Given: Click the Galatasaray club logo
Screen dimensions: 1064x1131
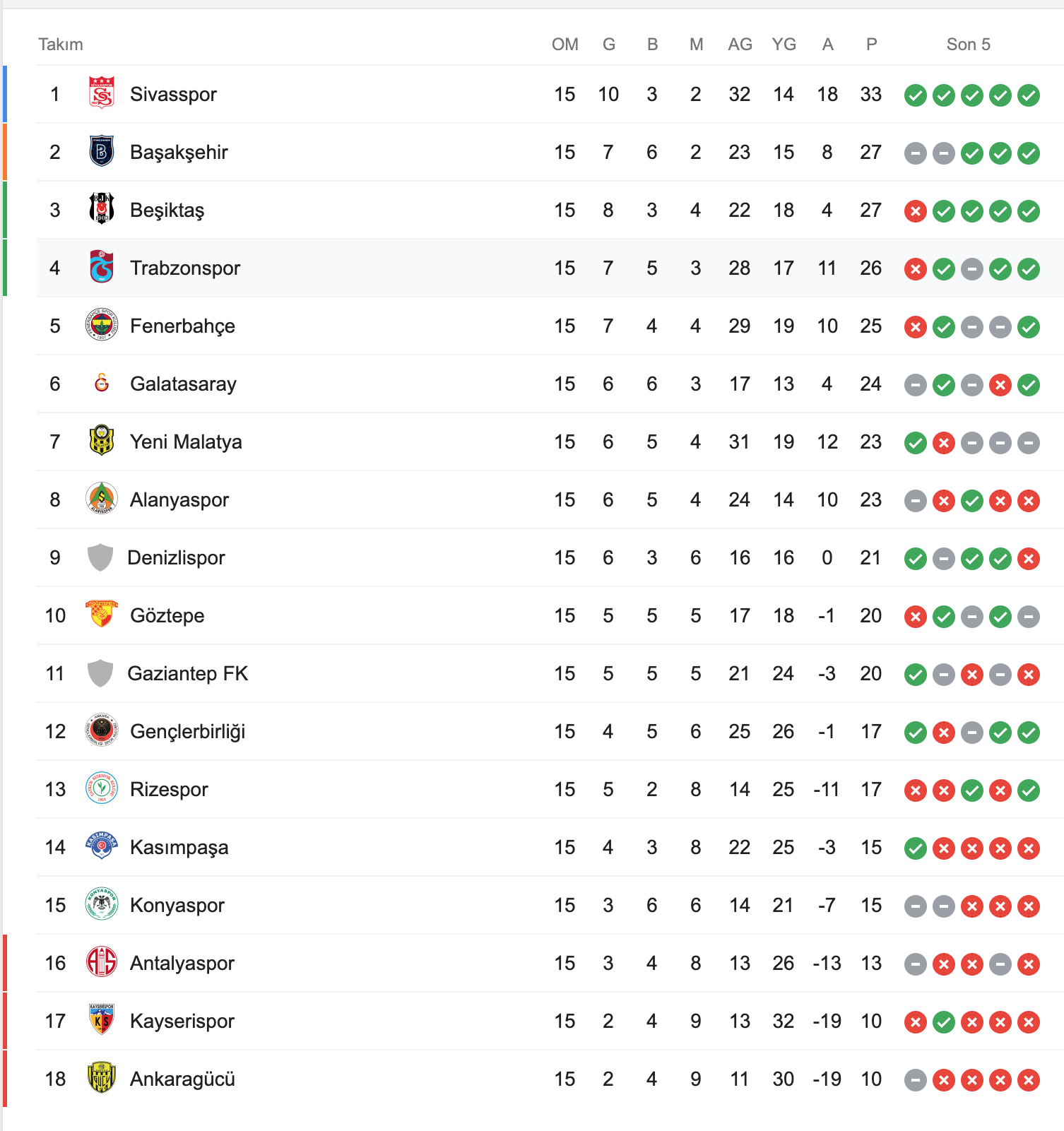Looking at the screenshot, I should coord(102,384).
